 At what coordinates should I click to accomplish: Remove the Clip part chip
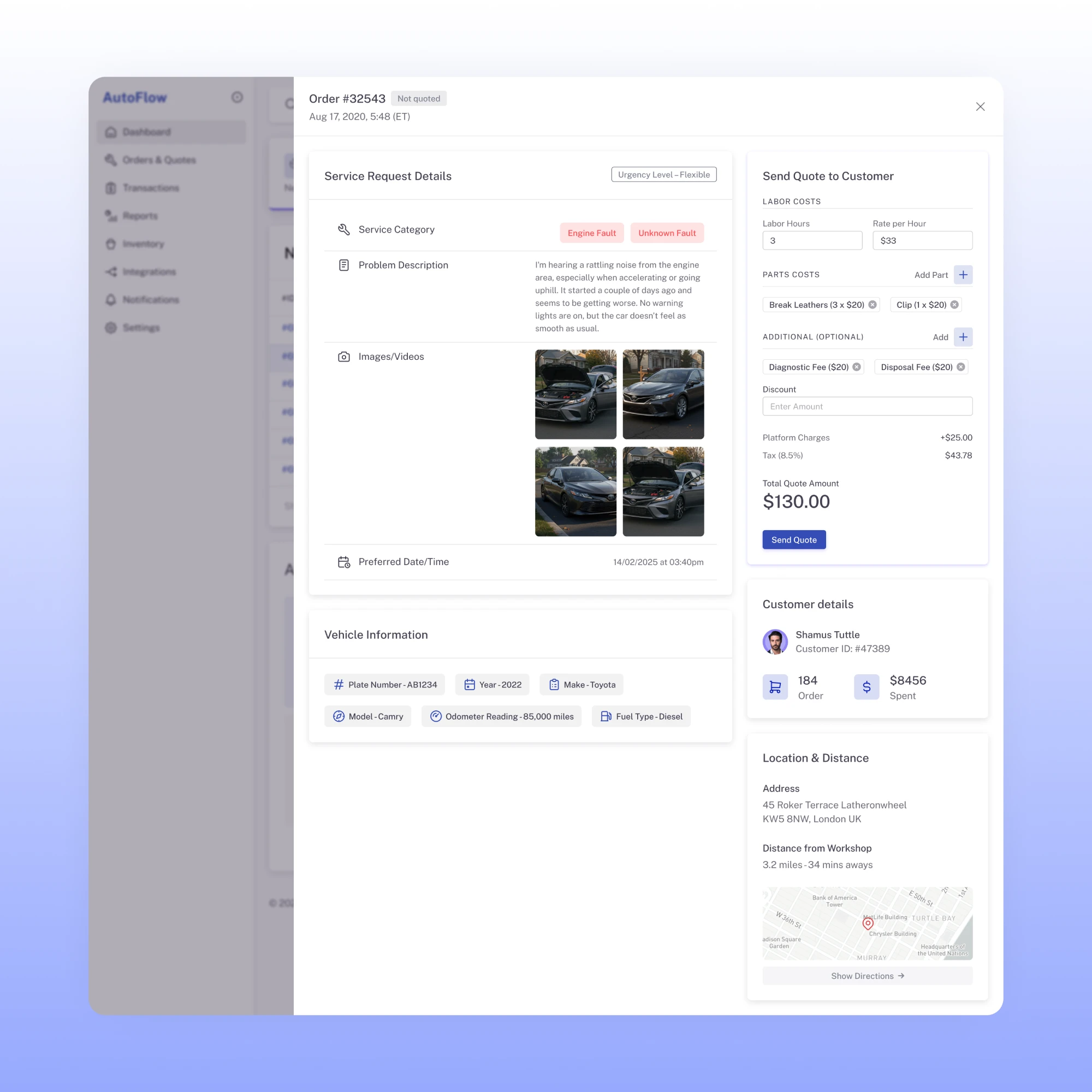[x=954, y=305]
